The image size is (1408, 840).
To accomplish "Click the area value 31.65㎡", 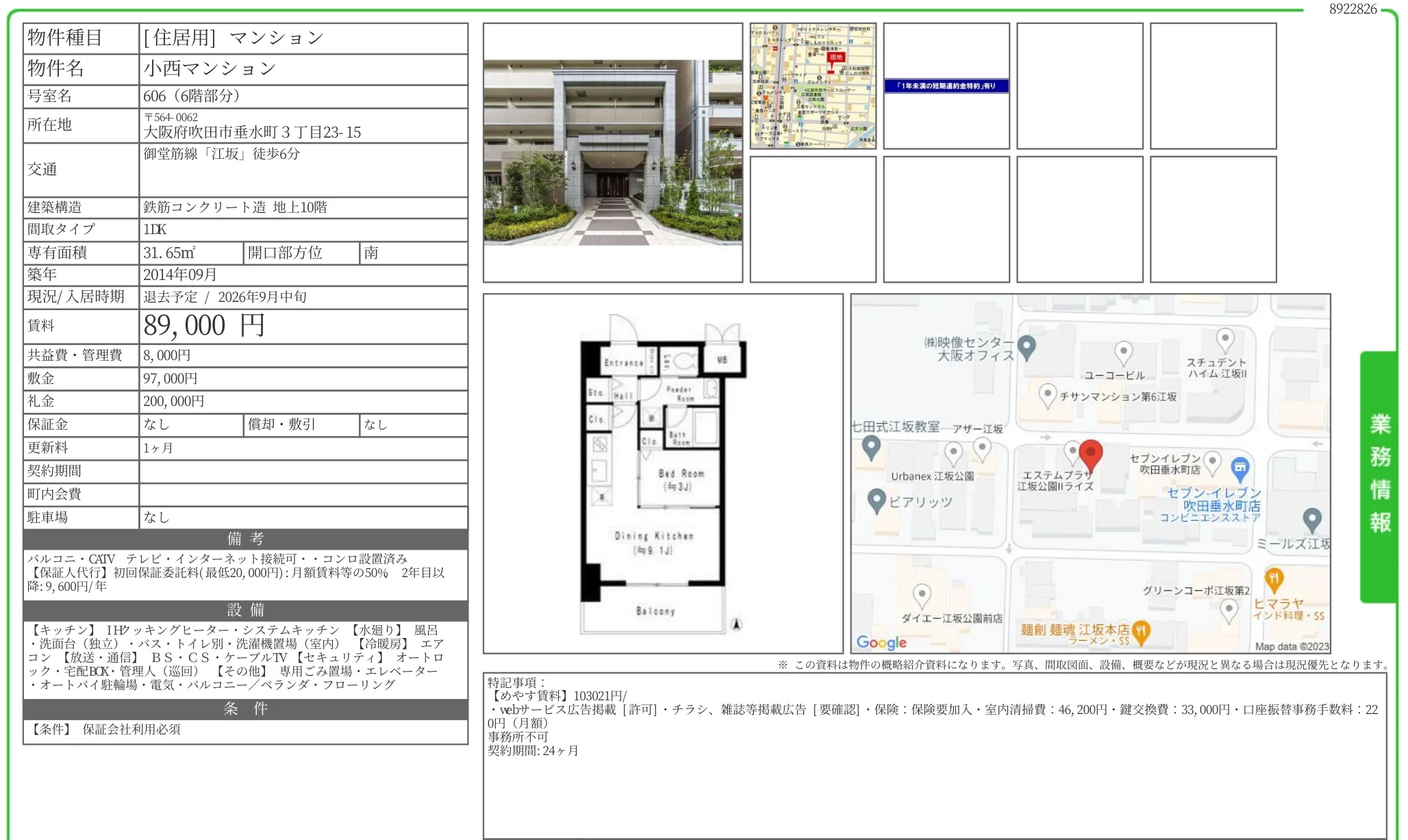I will click(169, 253).
